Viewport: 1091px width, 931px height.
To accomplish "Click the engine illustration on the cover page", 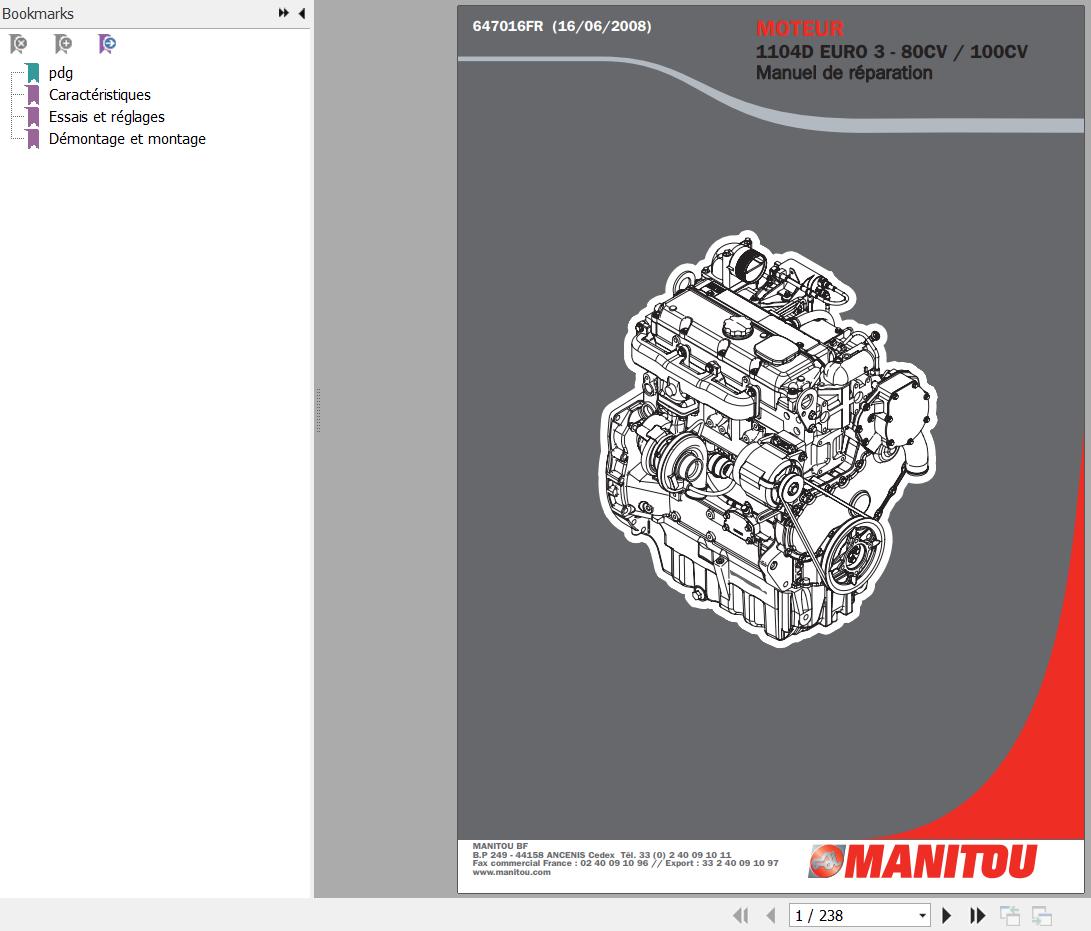I will pyautogui.click(x=768, y=437).
